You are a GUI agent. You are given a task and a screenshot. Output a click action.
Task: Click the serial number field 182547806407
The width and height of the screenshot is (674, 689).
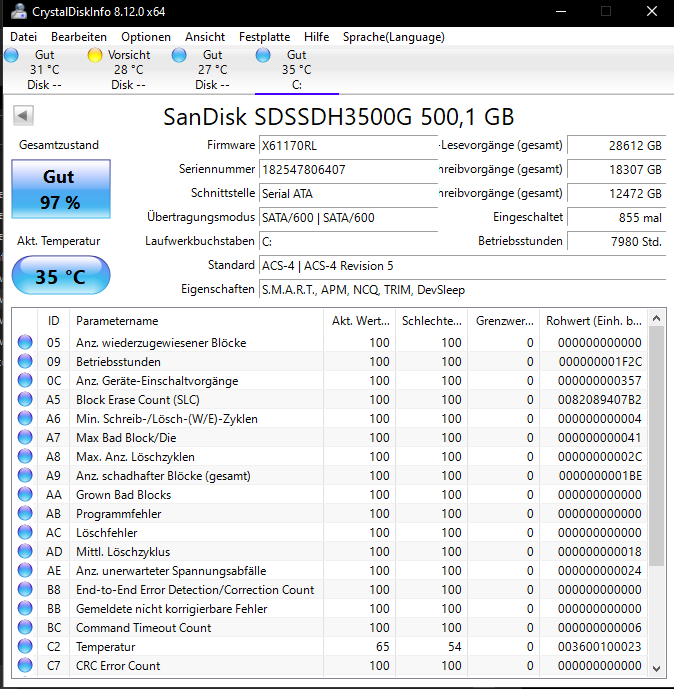[348, 170]
